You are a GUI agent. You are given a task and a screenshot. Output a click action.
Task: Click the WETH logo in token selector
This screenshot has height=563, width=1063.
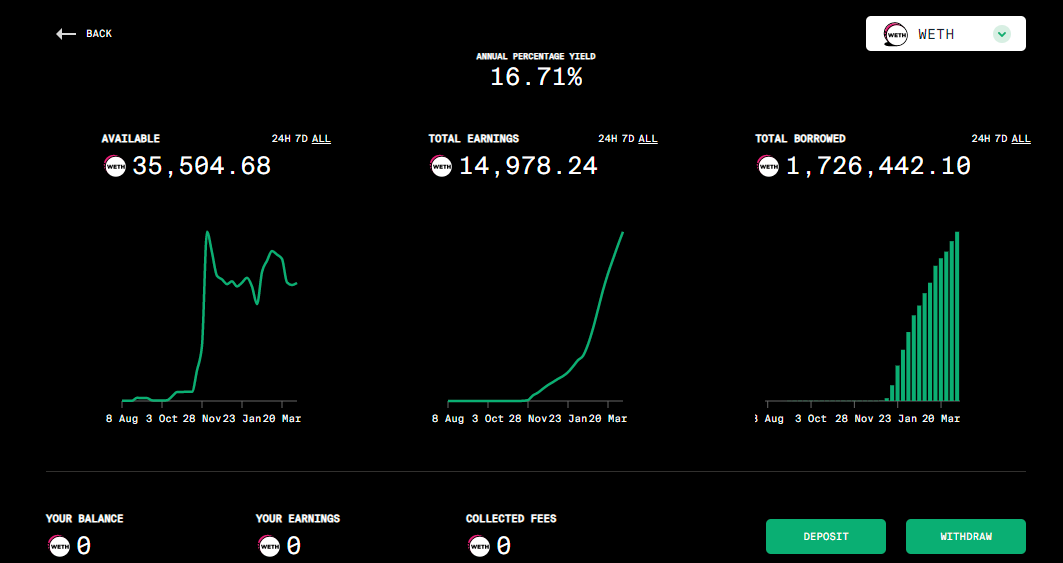pyautogui.click(x=896, y=34)
